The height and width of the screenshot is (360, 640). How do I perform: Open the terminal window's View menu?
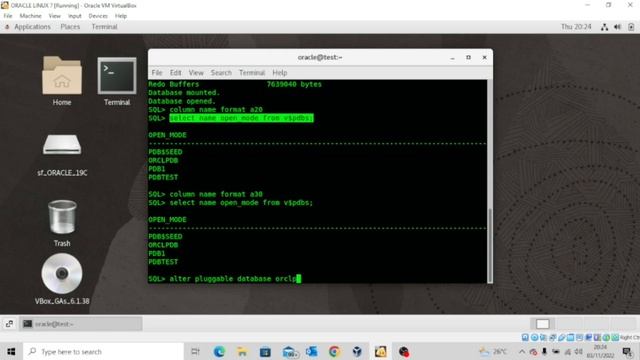tap(196, 73)
